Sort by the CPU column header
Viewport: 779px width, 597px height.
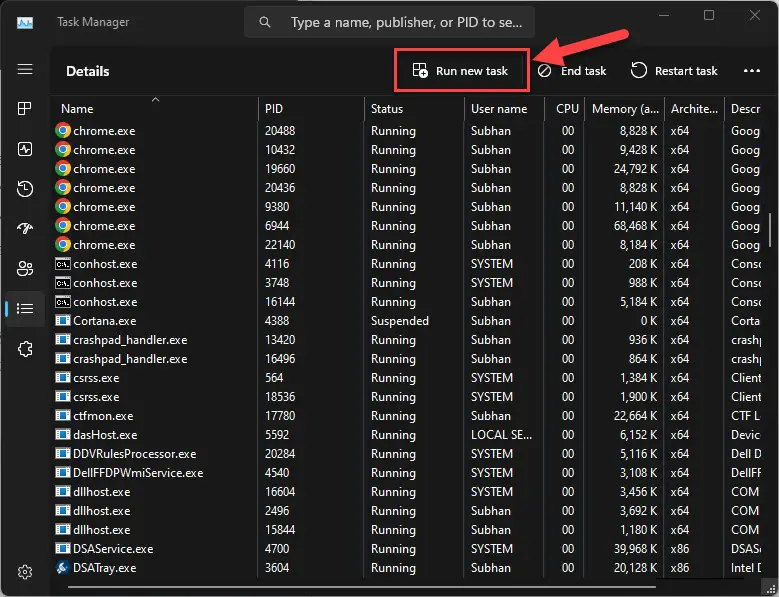(567, 109)
